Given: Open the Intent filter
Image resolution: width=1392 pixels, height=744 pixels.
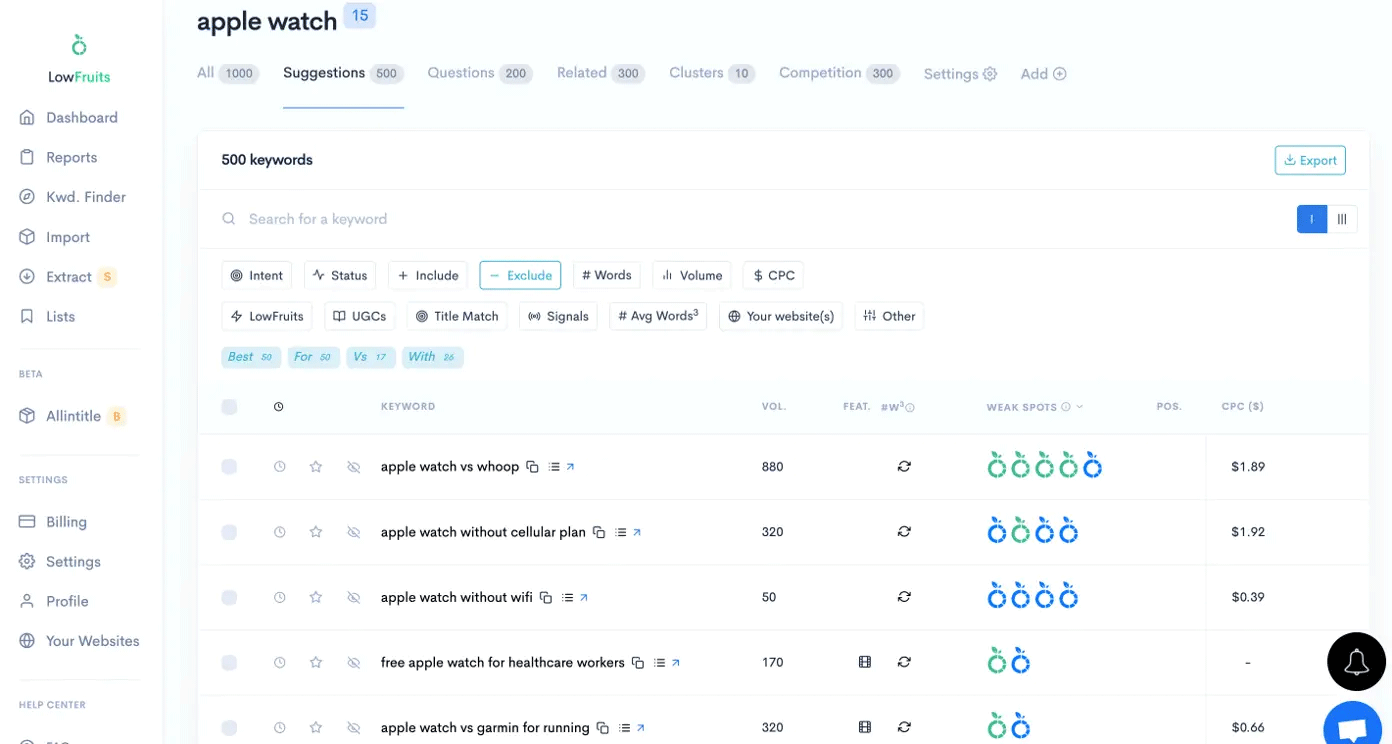Looking at the screenshot, I should [x=257, y=275].
